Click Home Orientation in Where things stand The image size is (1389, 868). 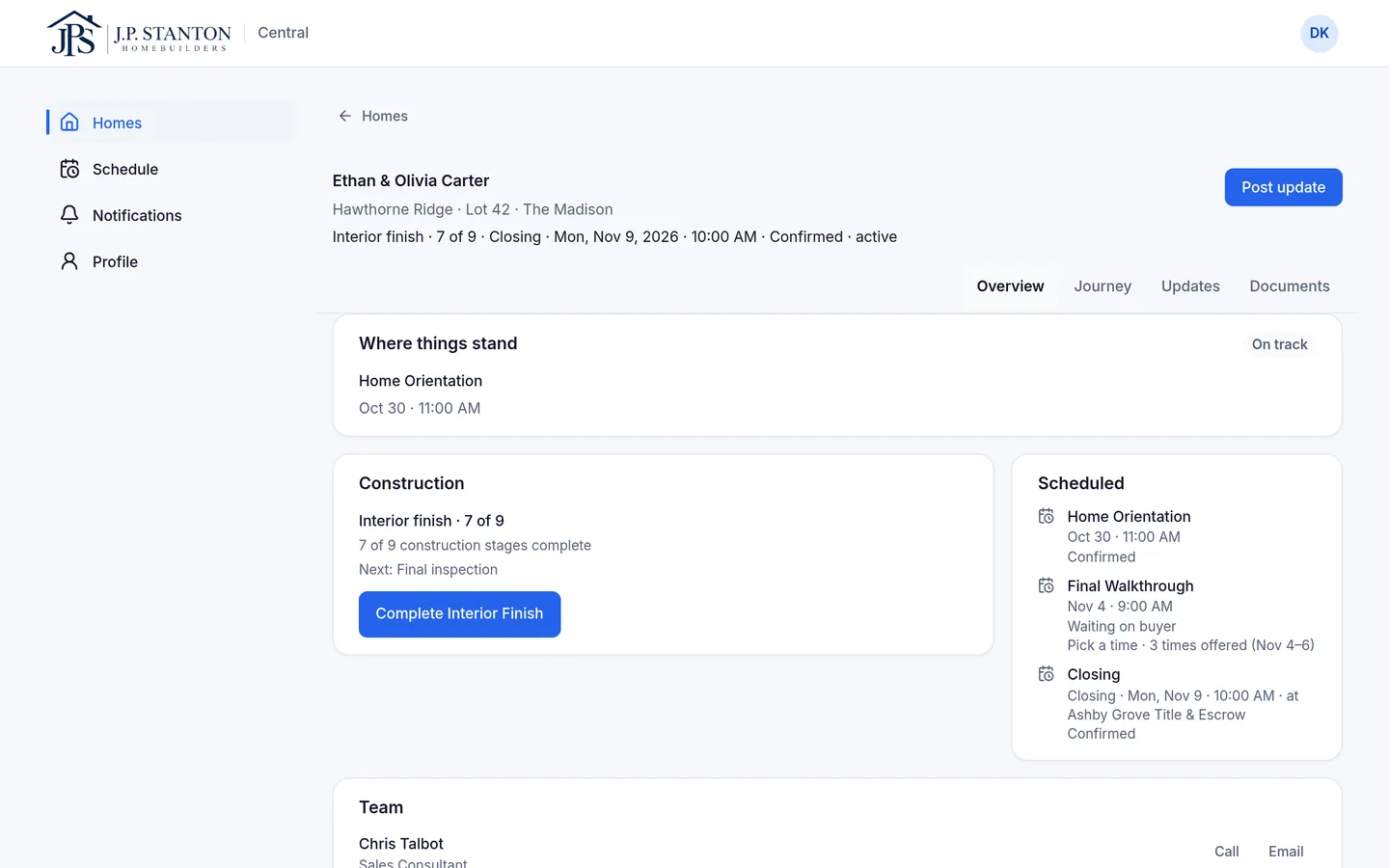[x=421, y=381]
